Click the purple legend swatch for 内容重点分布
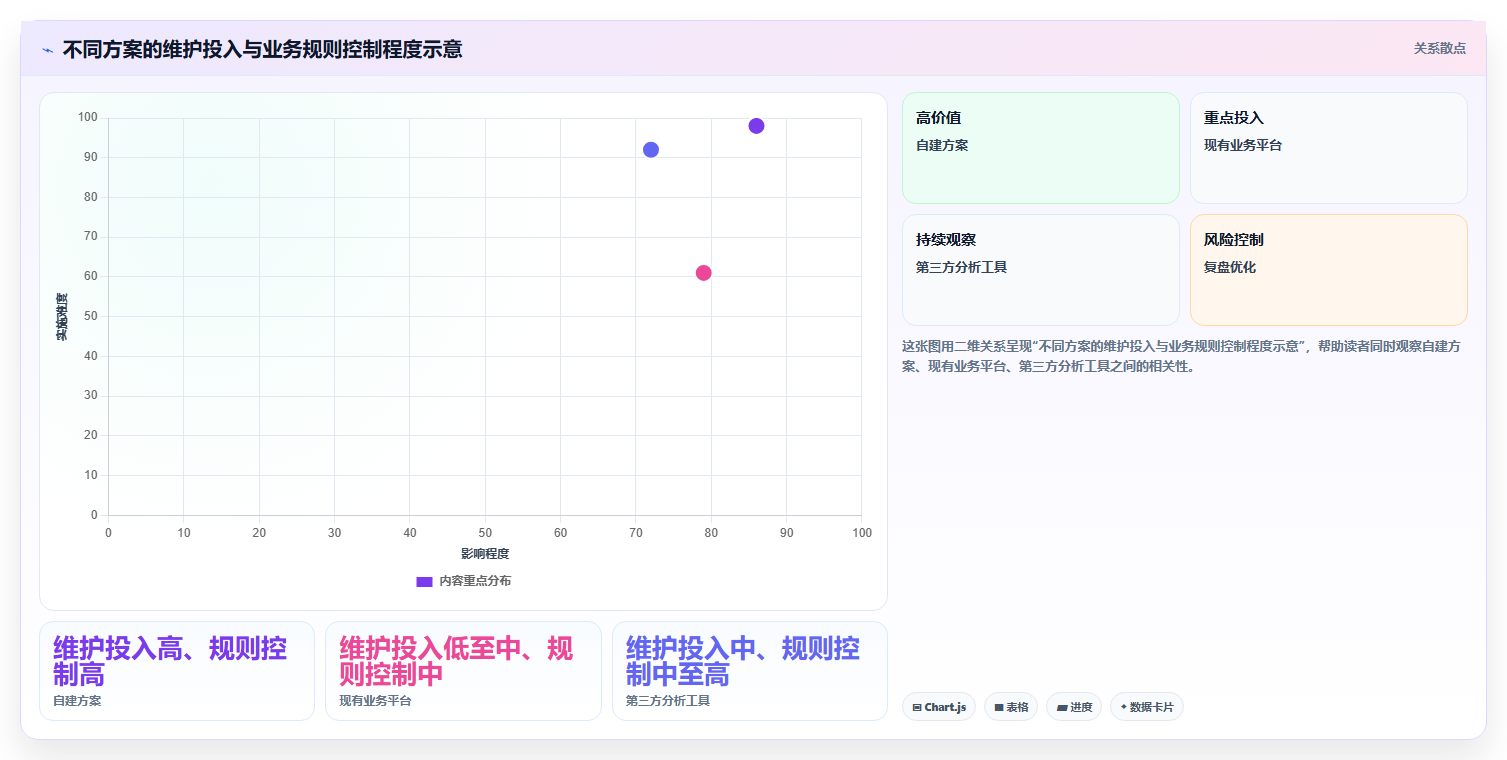Screen dimensions: 1507x760 click(424, 581)
